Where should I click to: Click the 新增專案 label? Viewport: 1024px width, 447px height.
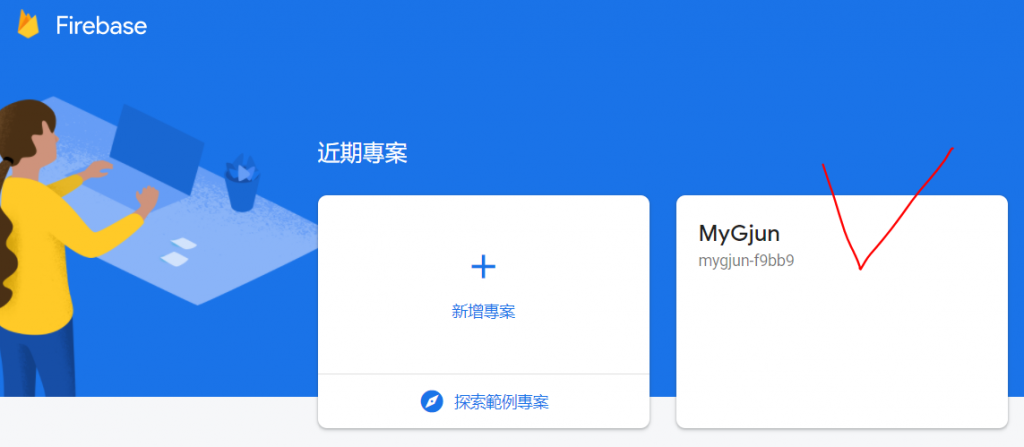pos(483,312)
